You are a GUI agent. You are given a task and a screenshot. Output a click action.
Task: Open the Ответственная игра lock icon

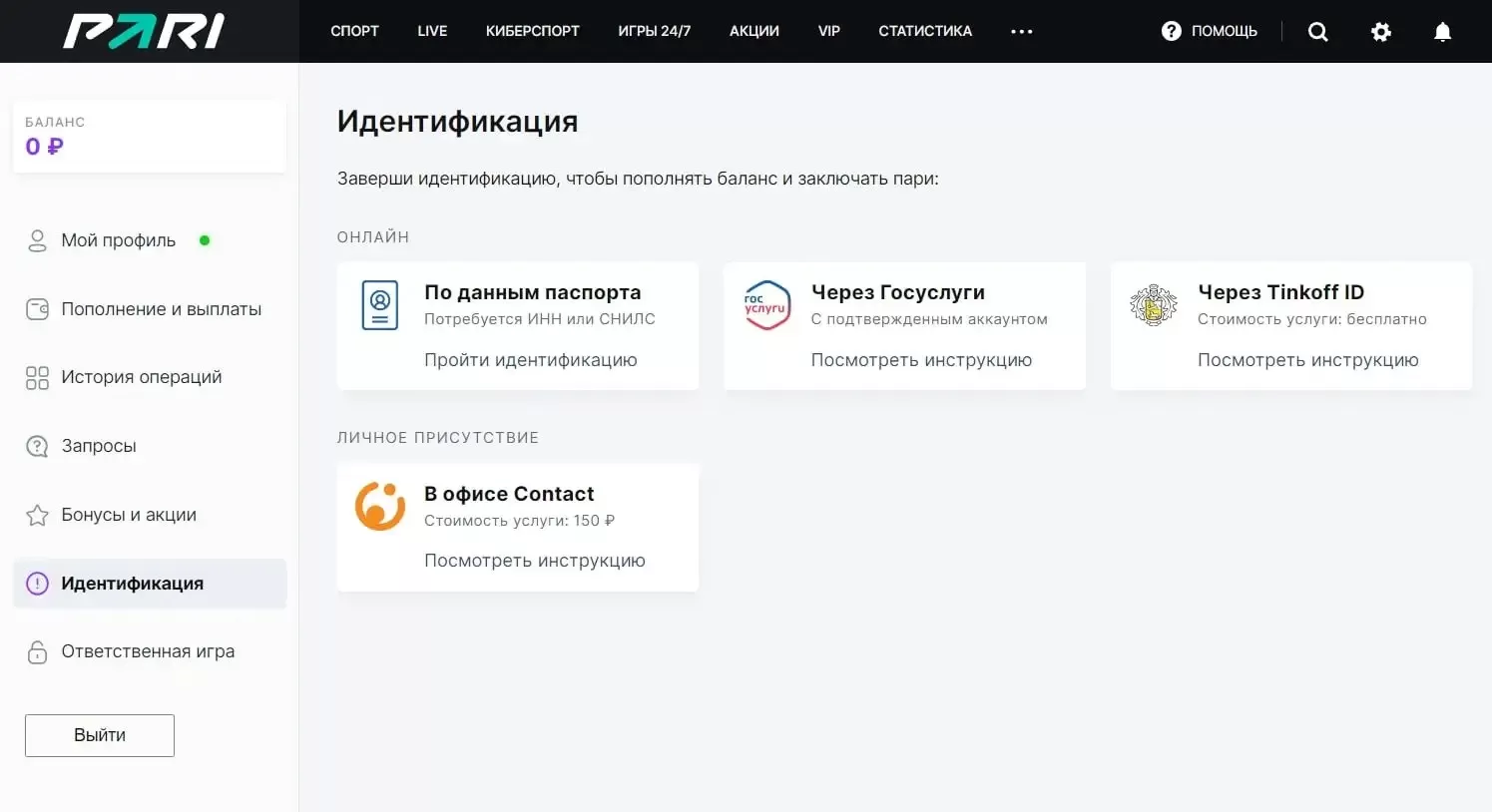pyautogui.click(x=38, y=651)
